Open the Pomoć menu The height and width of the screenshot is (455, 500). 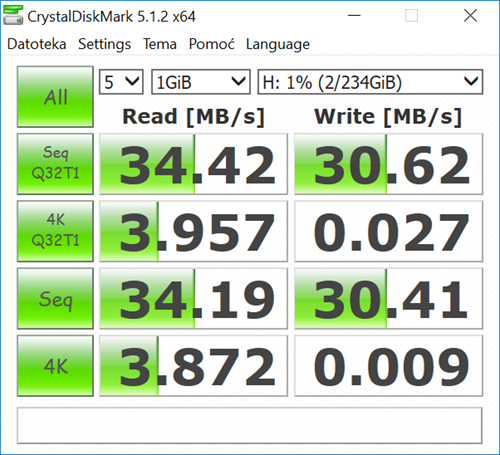coord(211,44)
